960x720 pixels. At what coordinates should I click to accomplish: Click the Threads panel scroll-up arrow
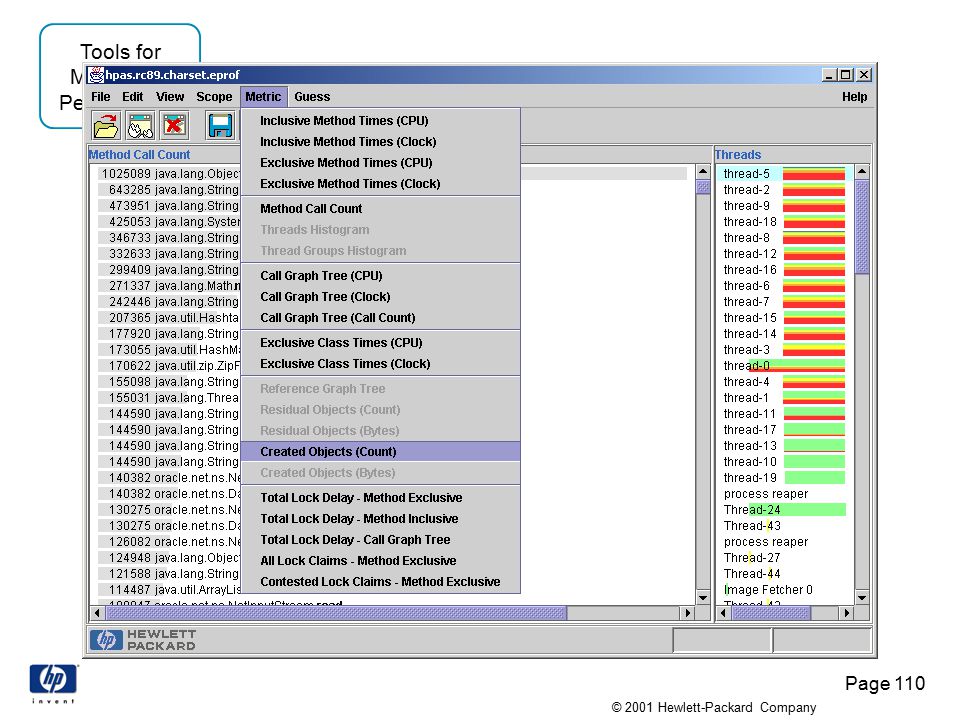[x=862, y=171]
